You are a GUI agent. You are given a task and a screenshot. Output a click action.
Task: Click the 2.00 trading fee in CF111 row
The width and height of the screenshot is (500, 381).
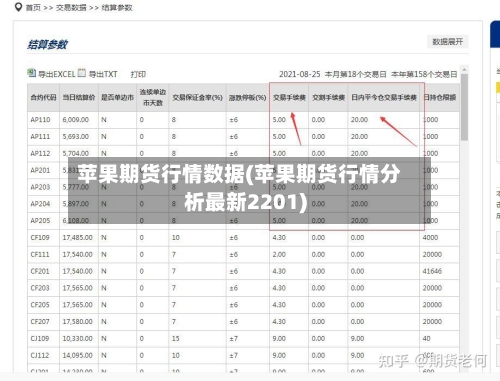coord(279,254)
